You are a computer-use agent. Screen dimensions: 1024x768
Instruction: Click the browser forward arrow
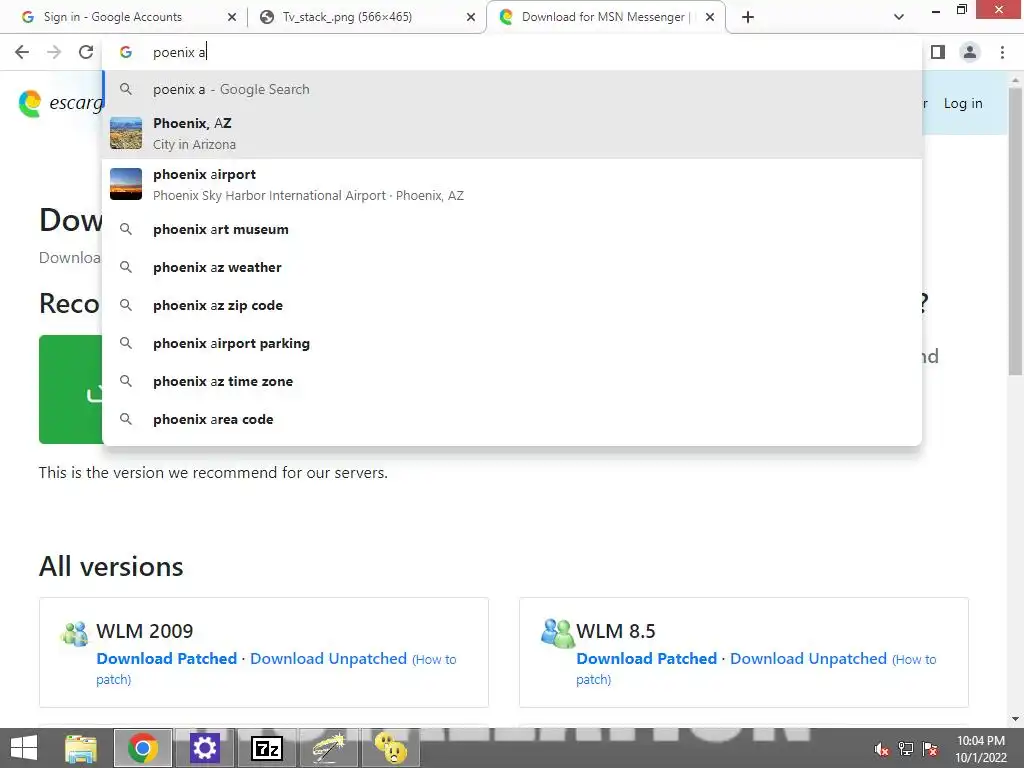point(54,52)
